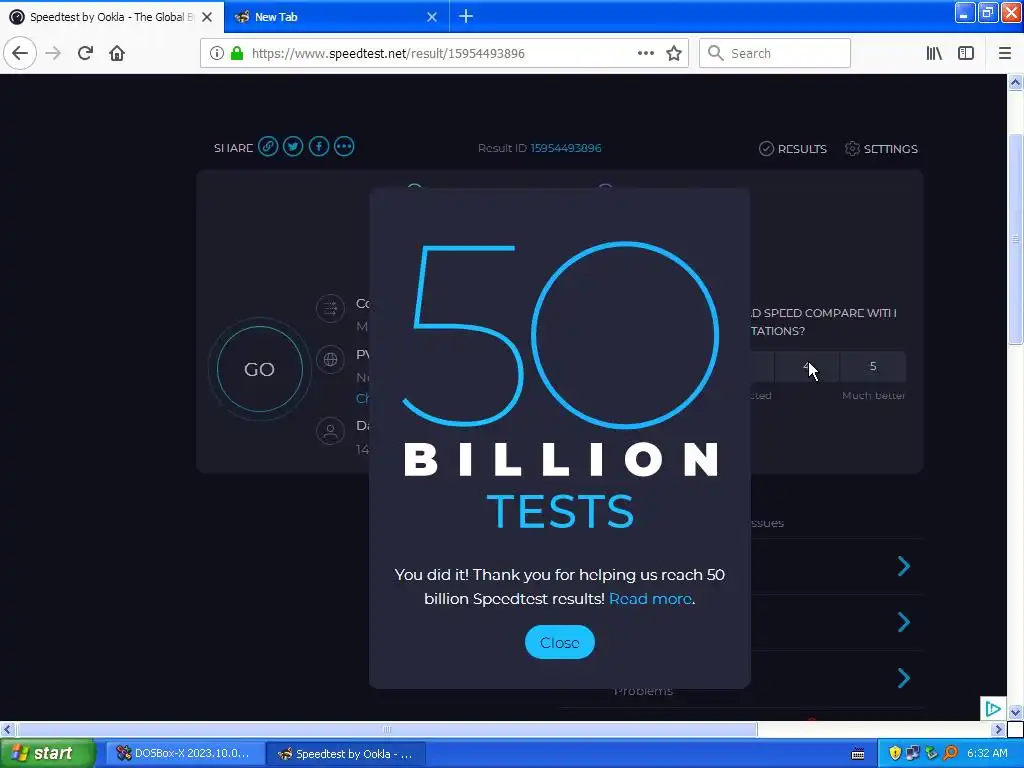View secure connection padlock details
Viewport: 1024px width, 768px height.
point(237,54)
